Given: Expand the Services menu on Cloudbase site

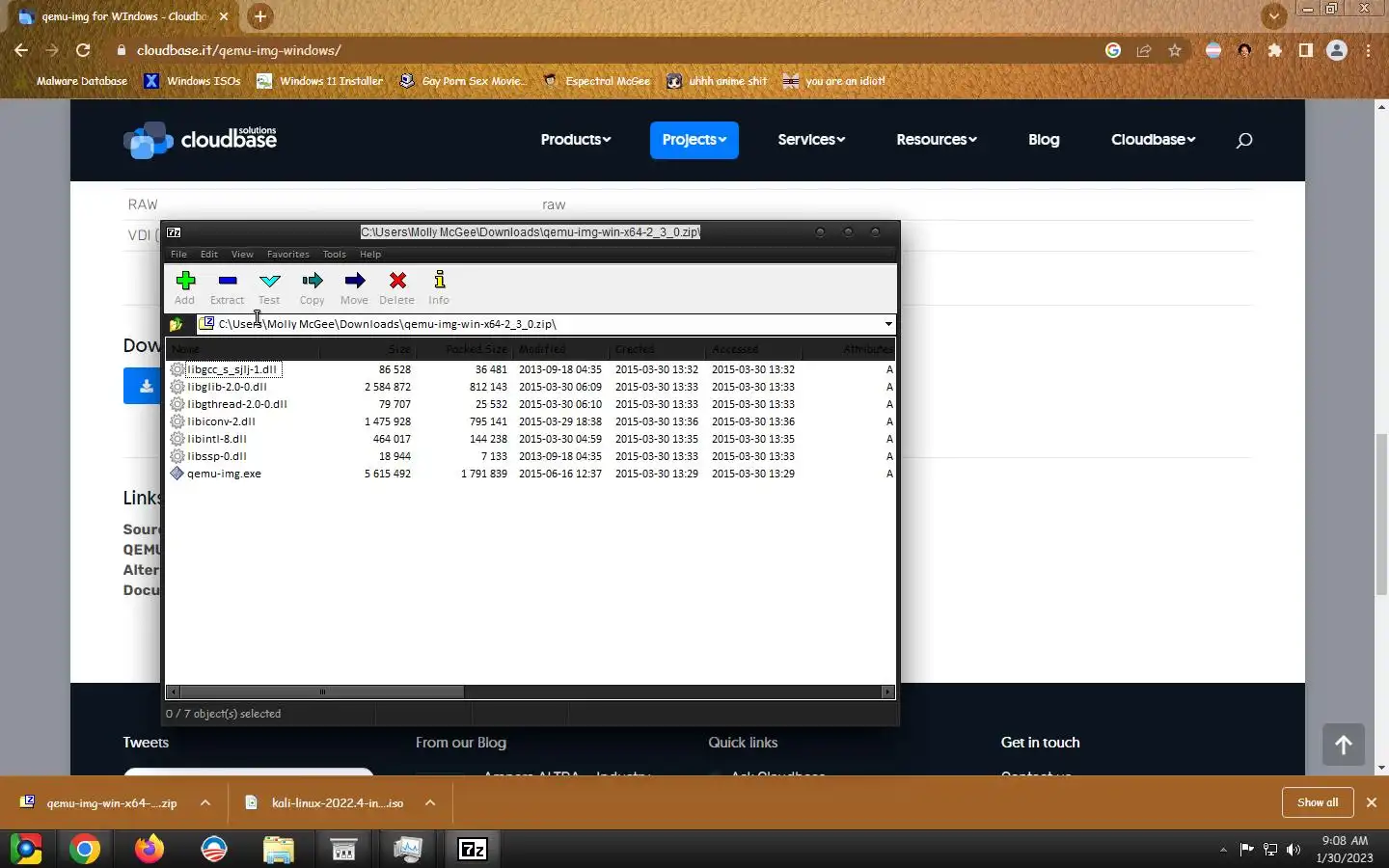Looking at the screenshot, I should pos(811,140).
